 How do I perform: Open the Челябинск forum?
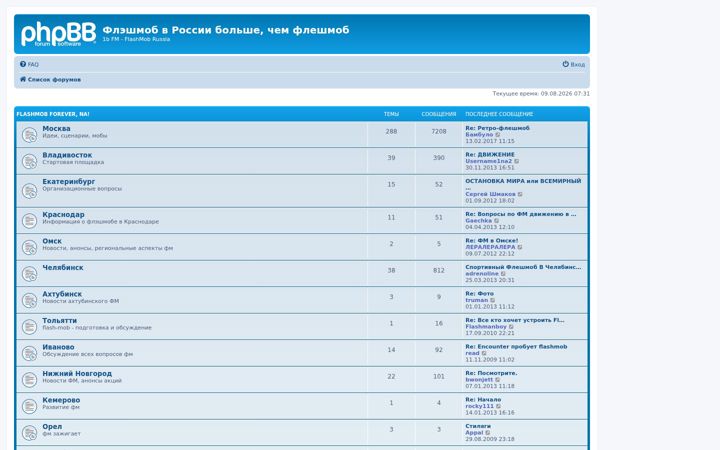tap(63, 268)
